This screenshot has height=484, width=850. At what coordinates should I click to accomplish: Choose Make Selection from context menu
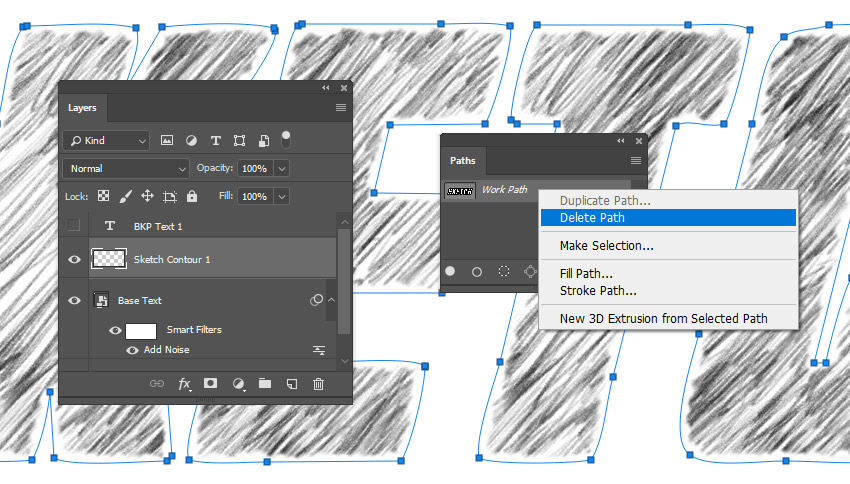coord(668,246)
